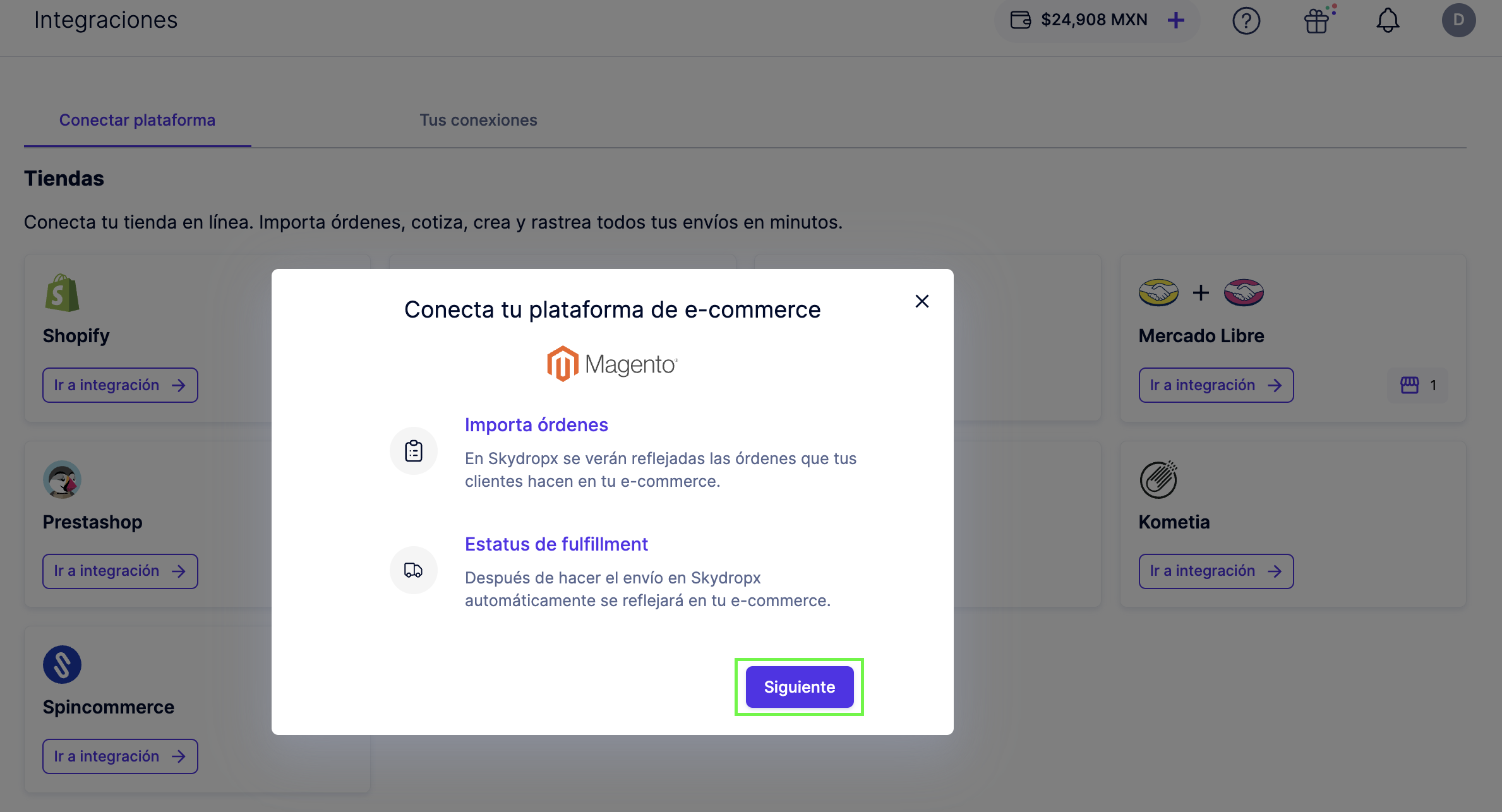Click the Kometia logo icon
Image resolution: width=1502 pixels, height=812 pixels.
[1158, 479]
